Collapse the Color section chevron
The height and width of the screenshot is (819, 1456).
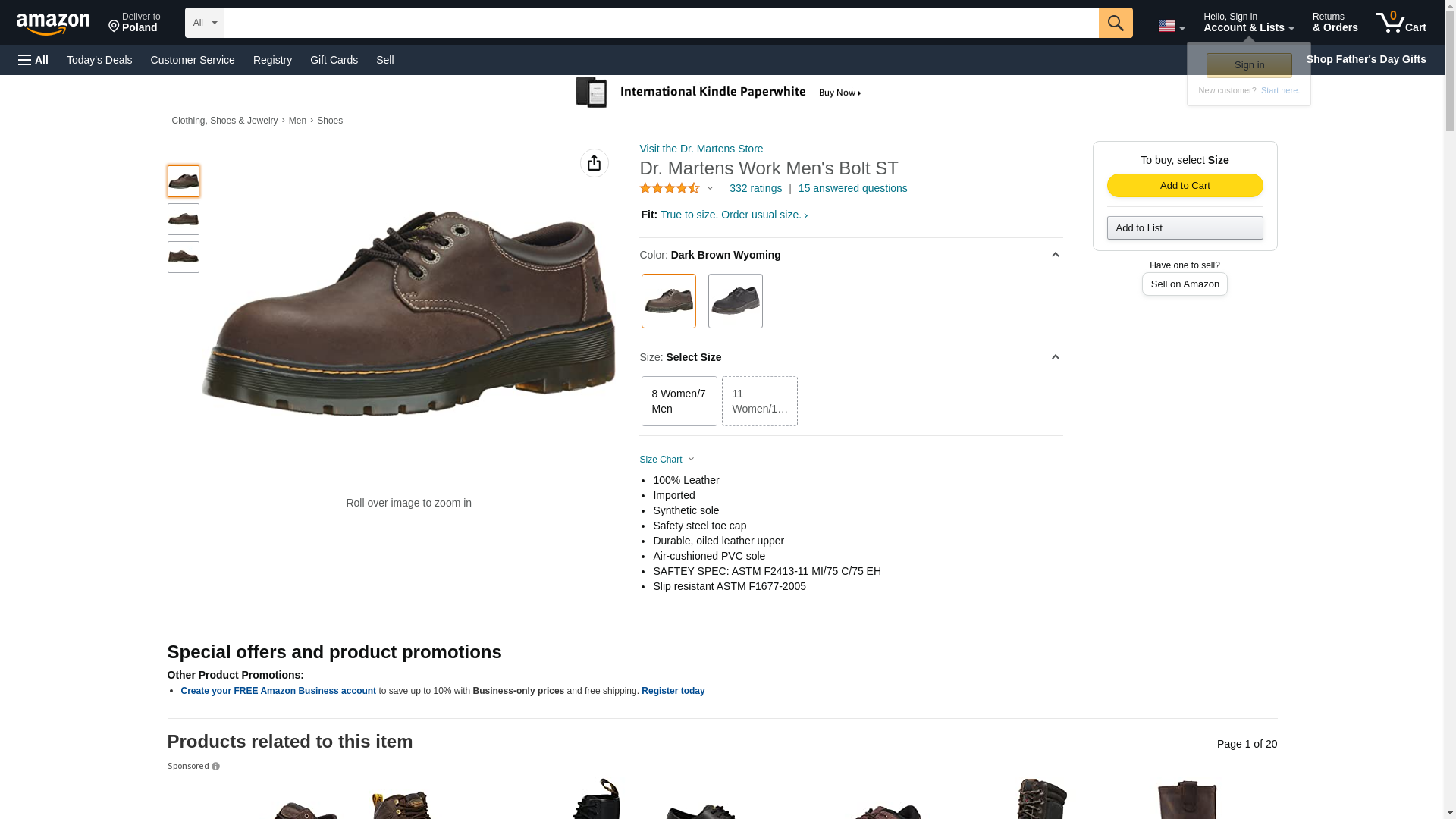point(1054,255)
